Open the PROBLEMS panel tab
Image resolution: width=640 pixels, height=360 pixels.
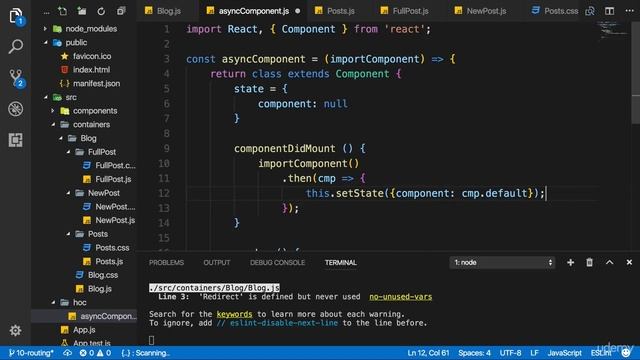click(x=166, y=262)
